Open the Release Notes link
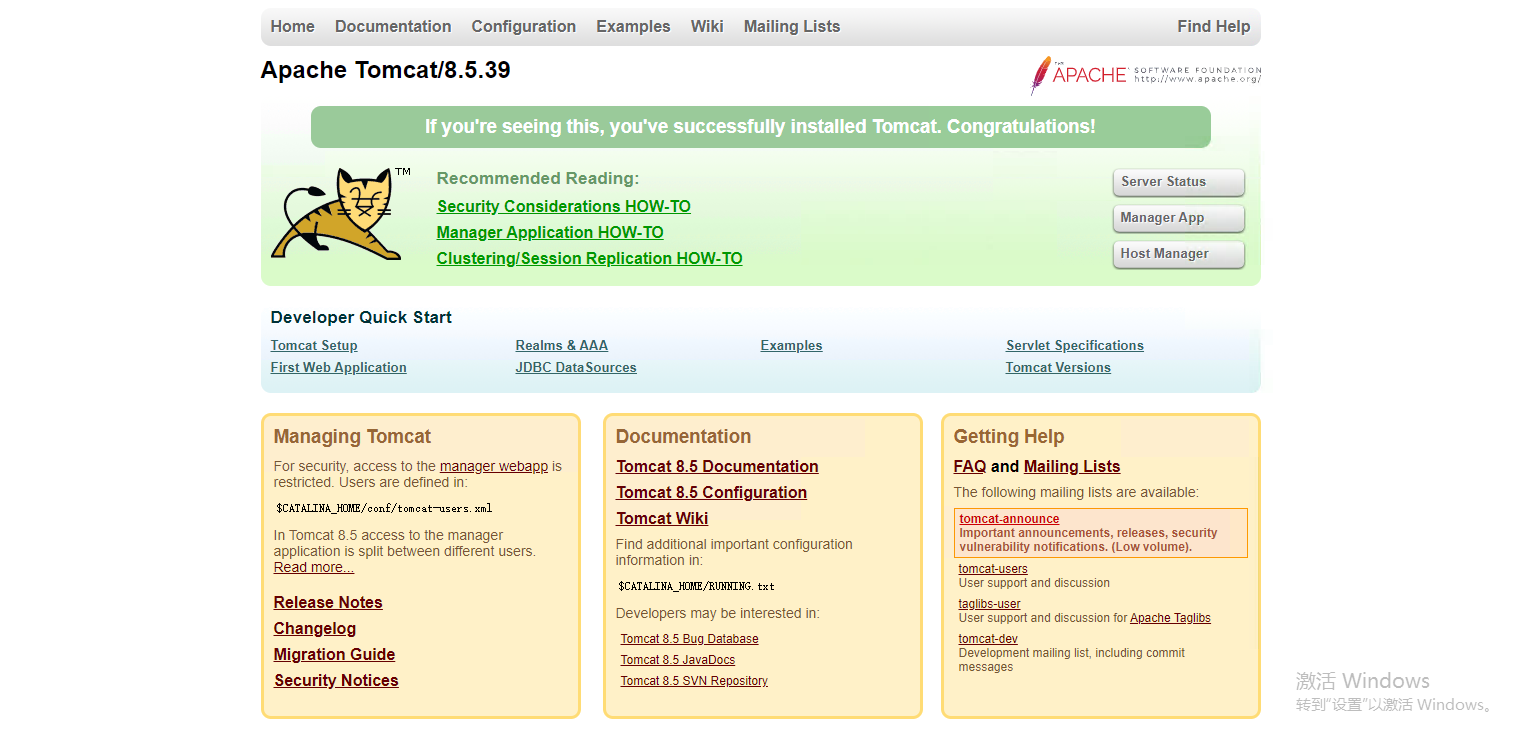The width and height of the screenshot is (1536, 732). pos(328,603)
